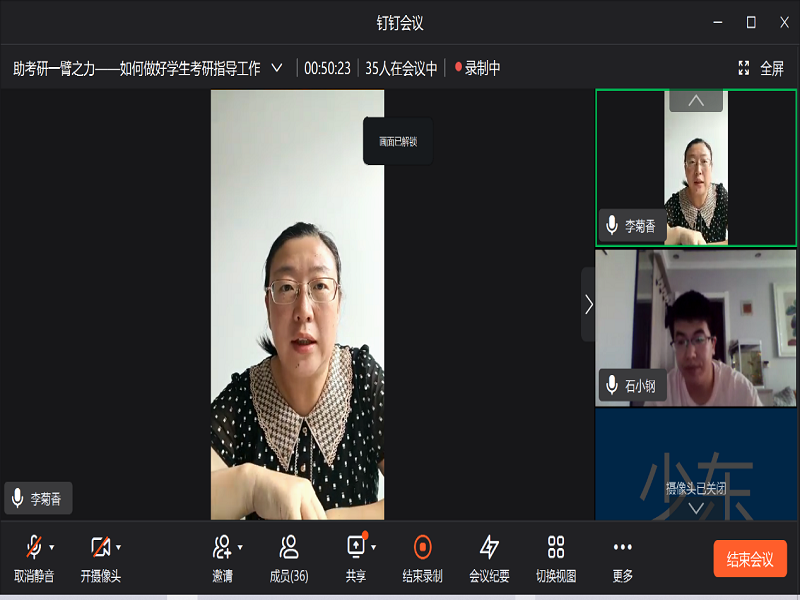The image size is (800, 600).
Task: Expand microphone options arrow beside 取消静音
Action: click(x=52, y=547)
